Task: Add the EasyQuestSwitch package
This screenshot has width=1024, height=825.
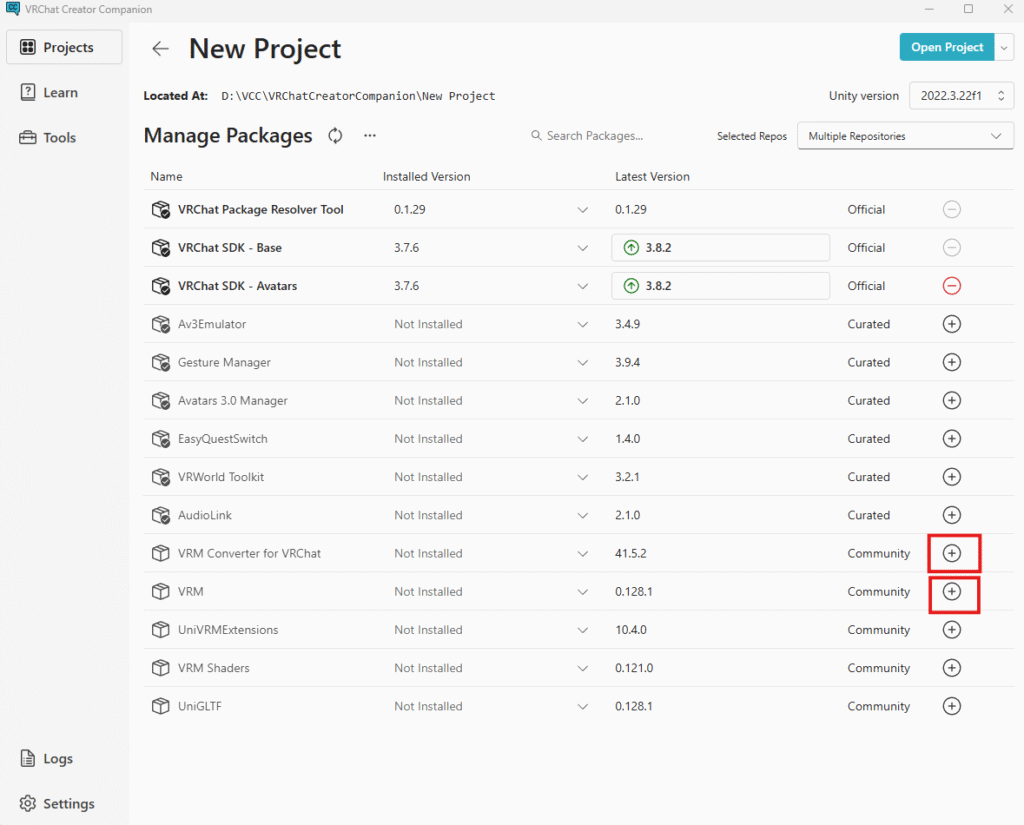Action: click(x=952, y=439)
